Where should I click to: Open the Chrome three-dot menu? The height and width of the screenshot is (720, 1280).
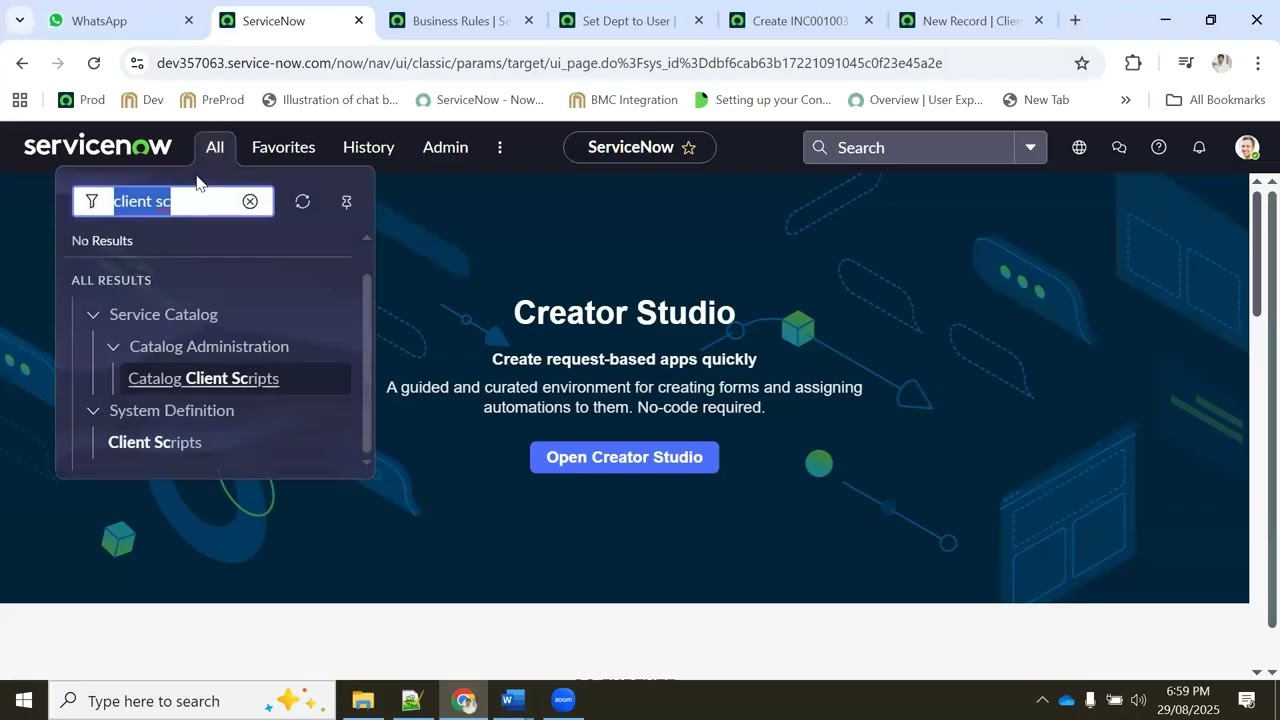[1257, 63]
